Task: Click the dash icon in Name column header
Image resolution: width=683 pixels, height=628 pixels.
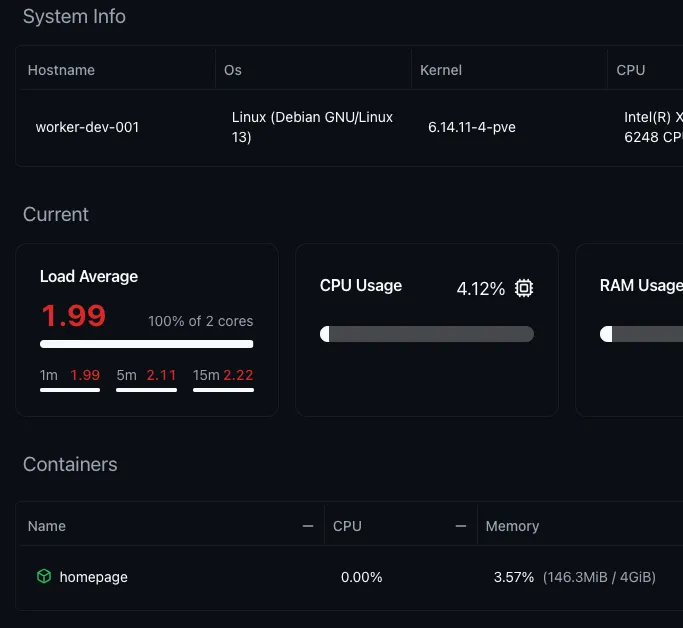Action: 308,526
